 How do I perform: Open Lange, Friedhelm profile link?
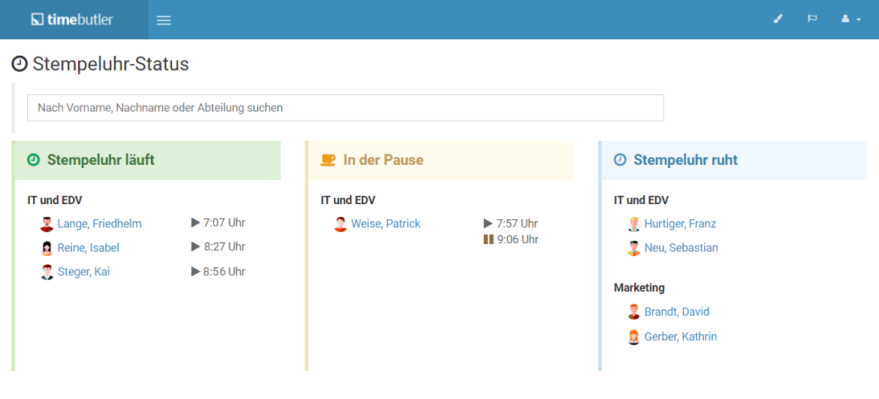click(x=99, y=224)
